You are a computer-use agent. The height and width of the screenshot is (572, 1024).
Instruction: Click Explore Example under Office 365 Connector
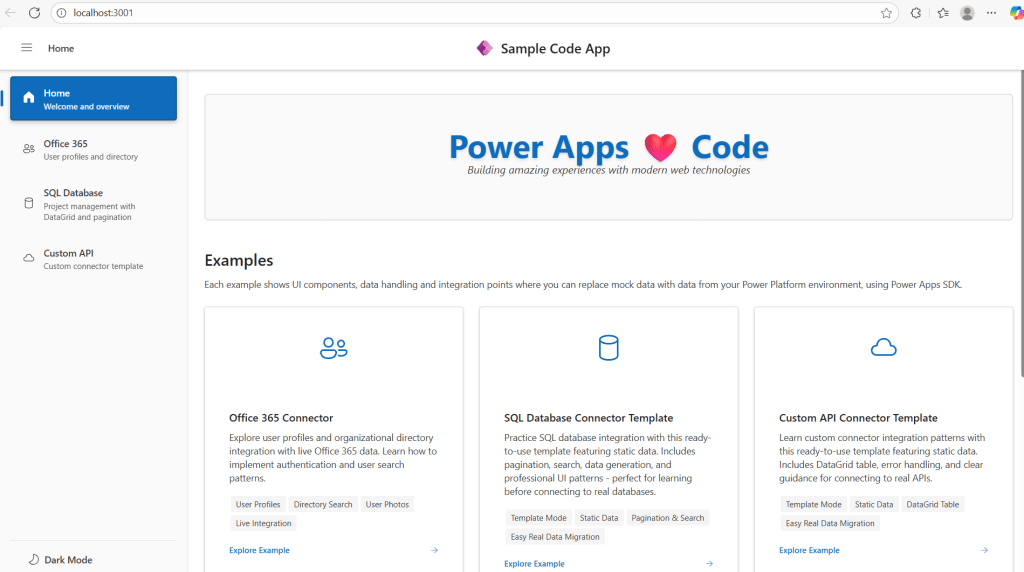(259, 550)
